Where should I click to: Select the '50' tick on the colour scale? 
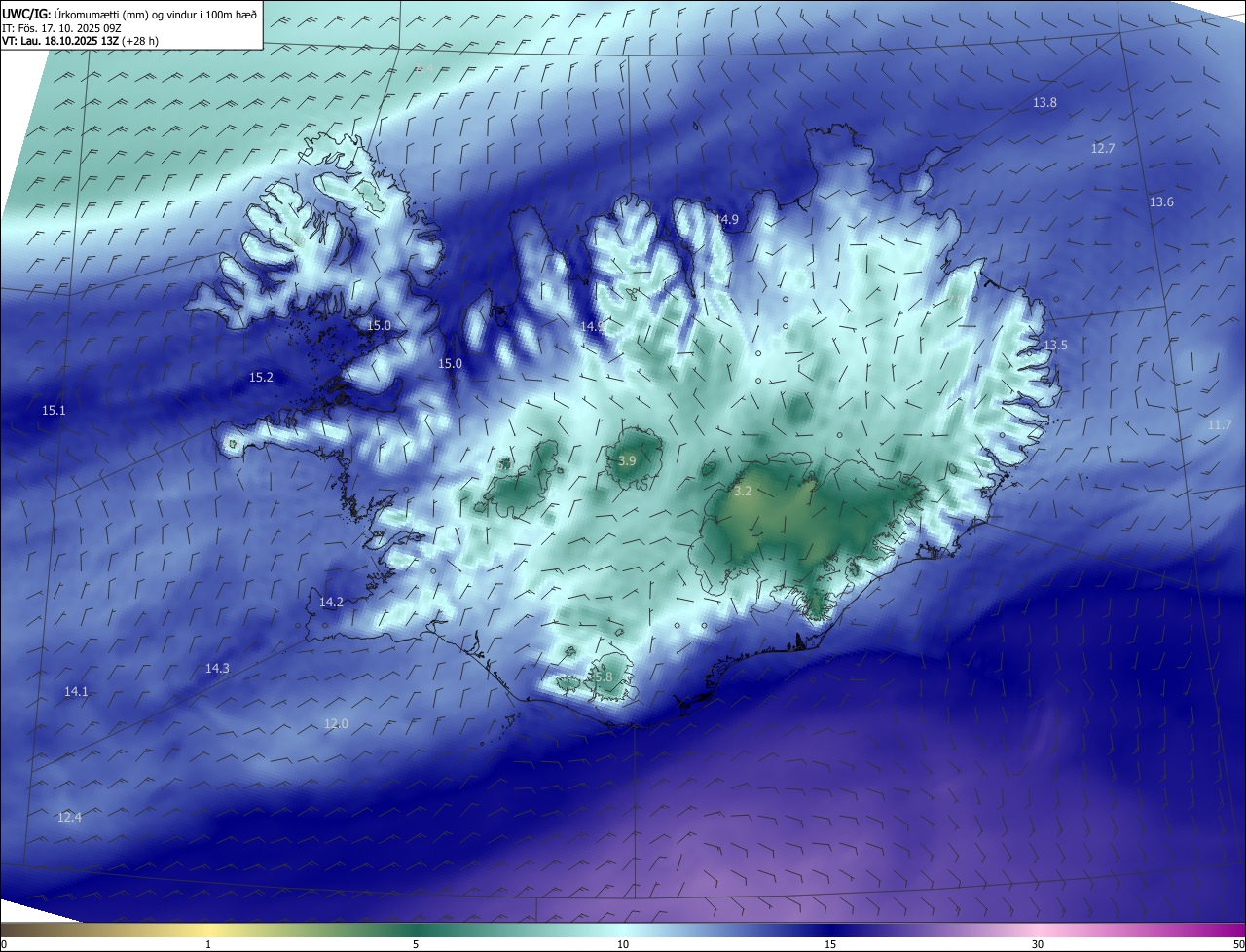coord(1238,944)
